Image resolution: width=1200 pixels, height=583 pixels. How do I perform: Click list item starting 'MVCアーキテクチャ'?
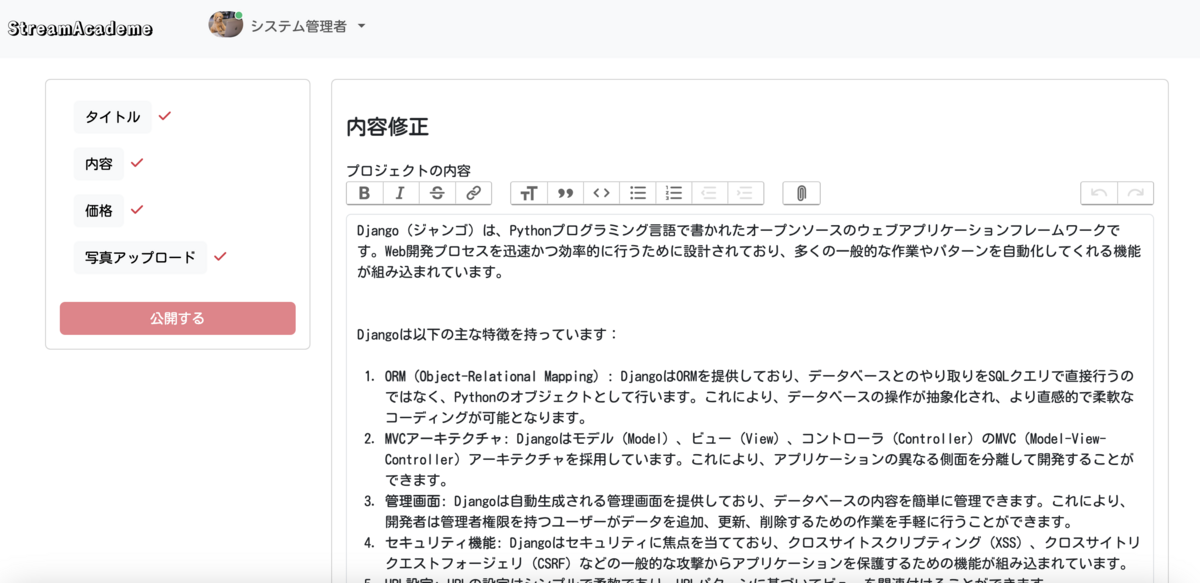(x=760, y=459)
